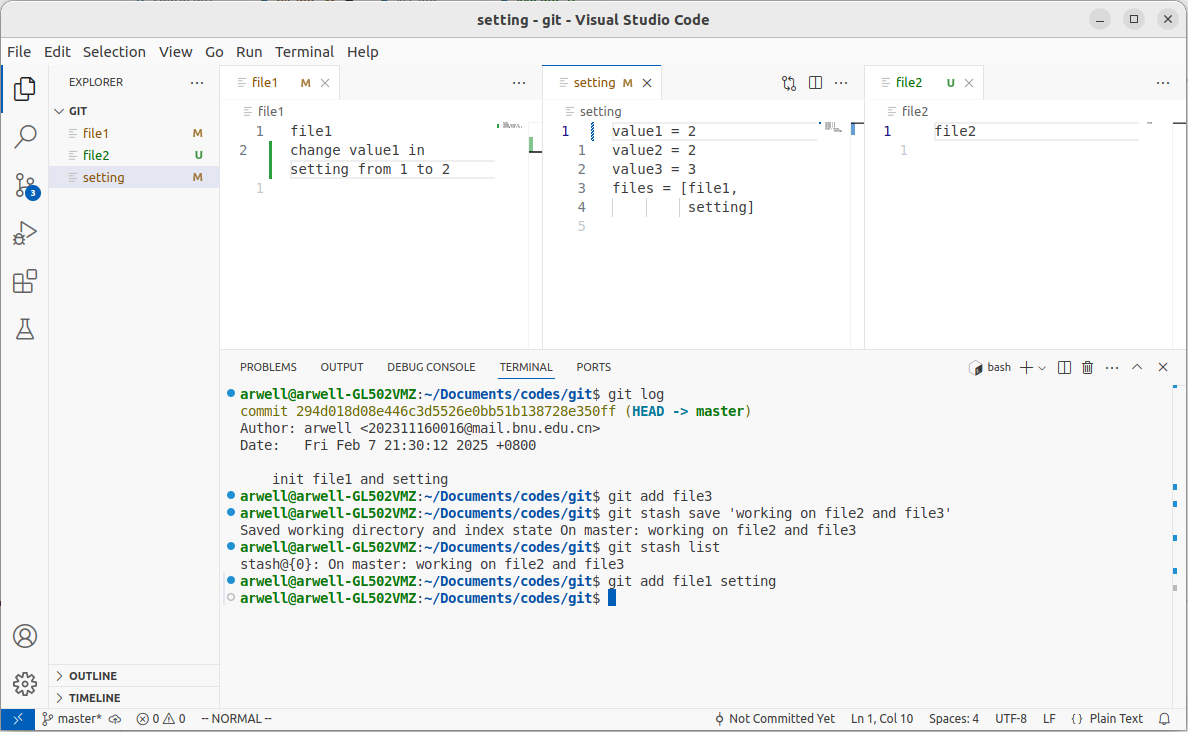Toggle notifications bell in status bar

pyautogui.click(x=1164, y=719)
